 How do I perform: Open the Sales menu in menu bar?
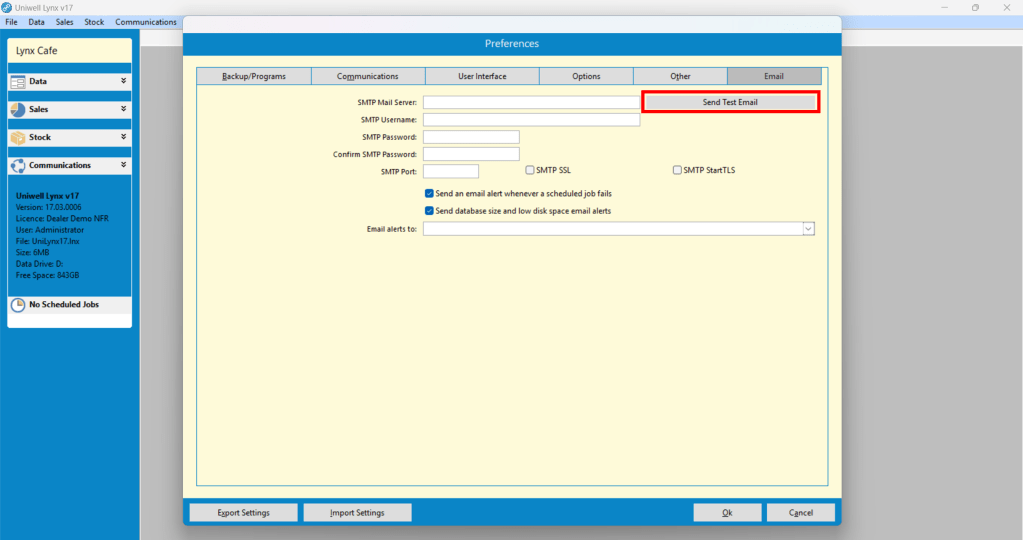click(64, 22)
